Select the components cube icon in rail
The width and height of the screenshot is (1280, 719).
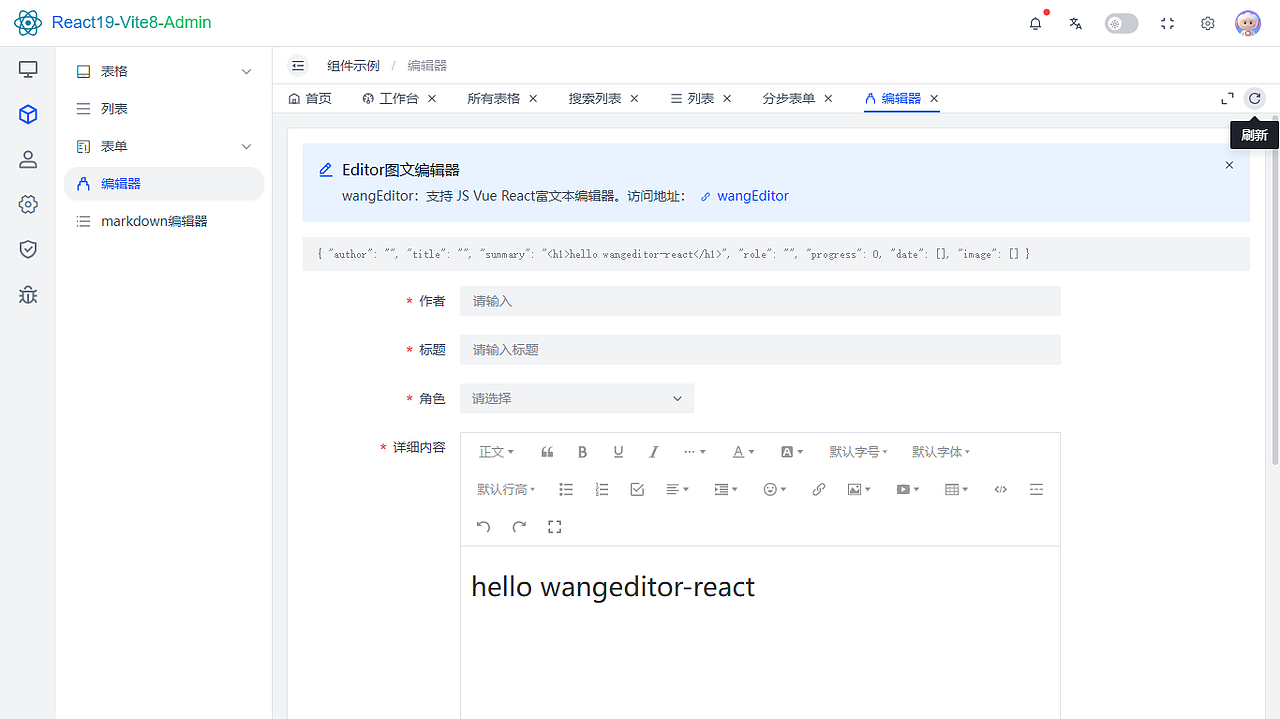click(x=28, y=114)
